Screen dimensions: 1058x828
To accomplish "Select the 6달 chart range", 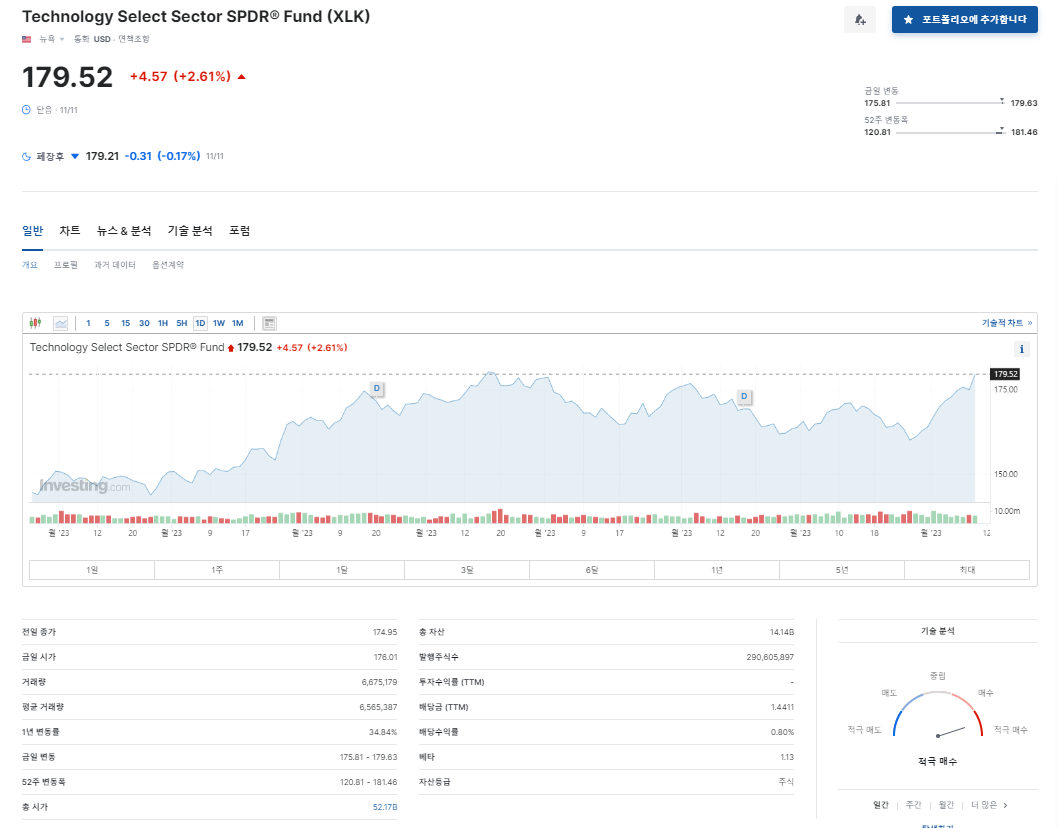I will [x=592, y=570].
